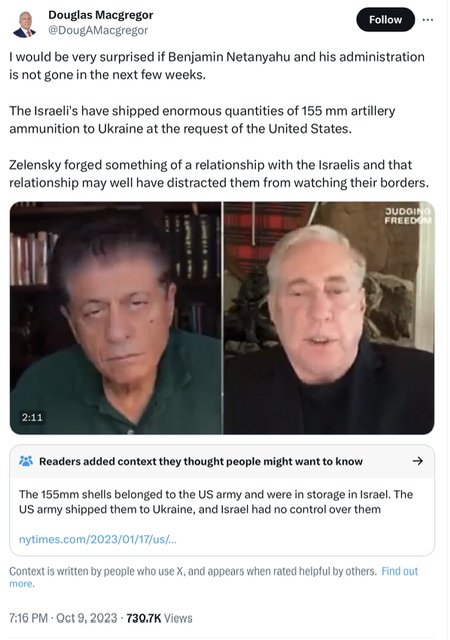Open the three-dot more options menu
The image size is (450, 640).
(x=428, y=20)
